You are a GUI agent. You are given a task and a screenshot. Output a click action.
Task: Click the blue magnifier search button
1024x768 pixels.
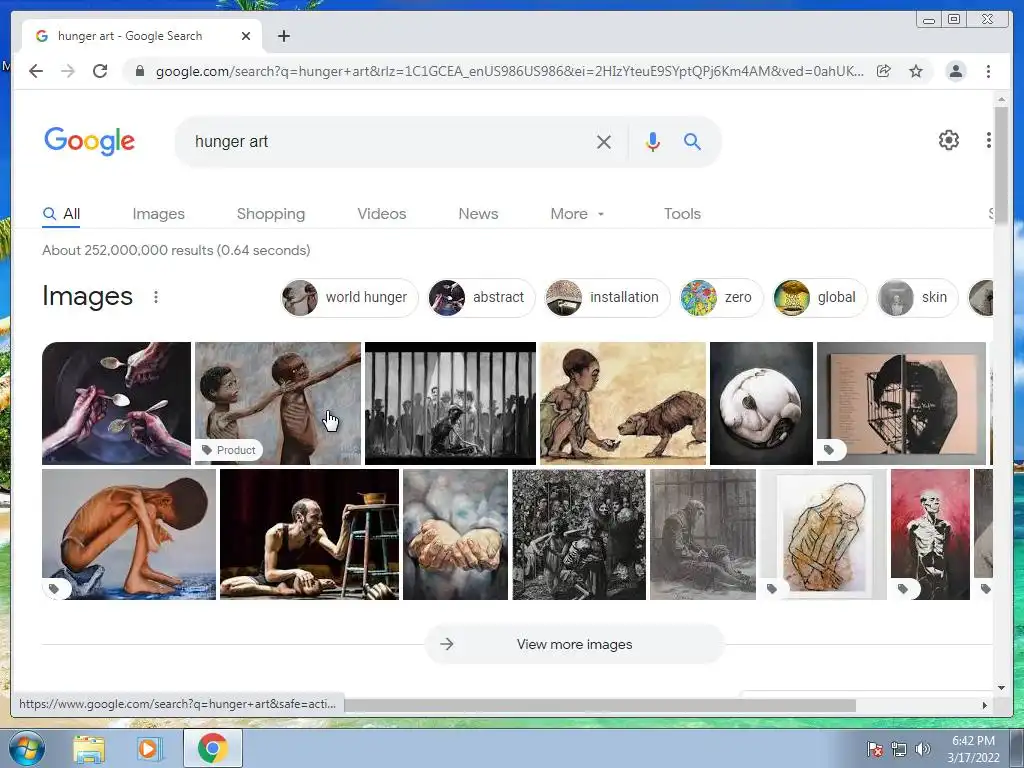click(x=692, y=142)
